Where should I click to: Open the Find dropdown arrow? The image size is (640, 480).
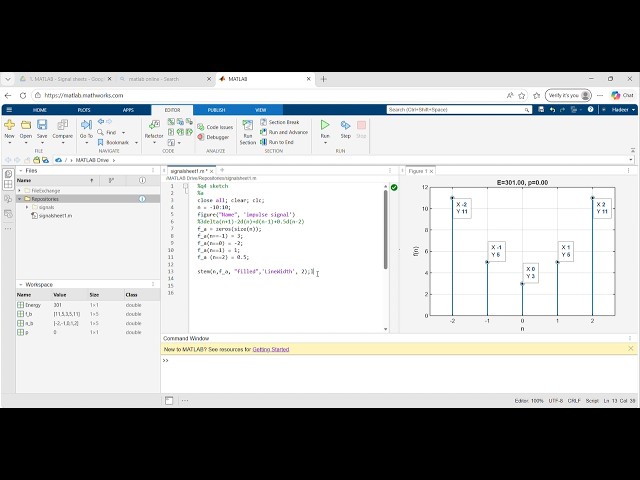pos(123,133)
